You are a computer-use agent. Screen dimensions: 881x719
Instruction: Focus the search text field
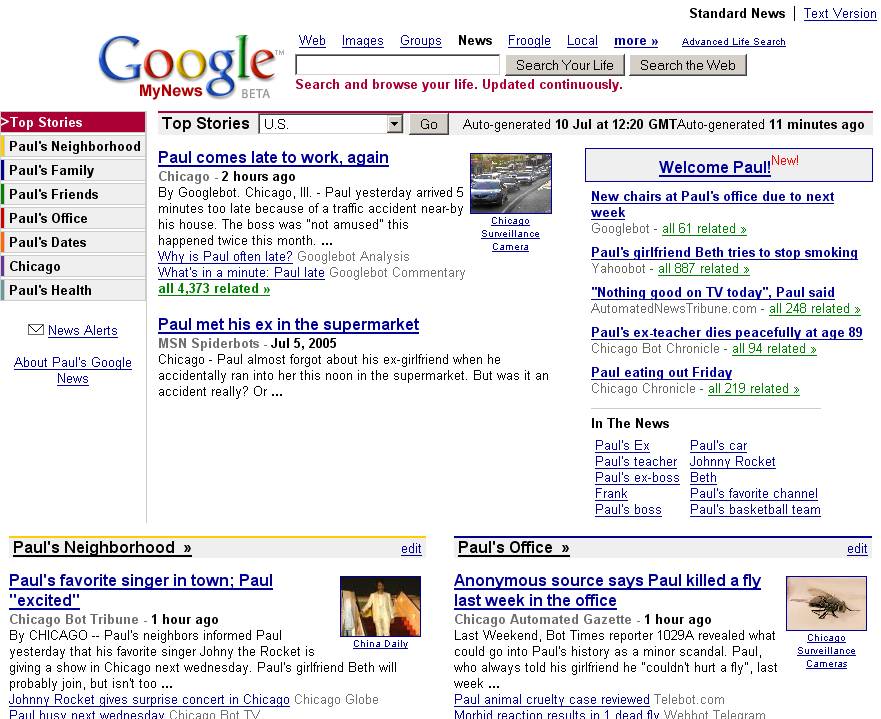tap(397, 65)
